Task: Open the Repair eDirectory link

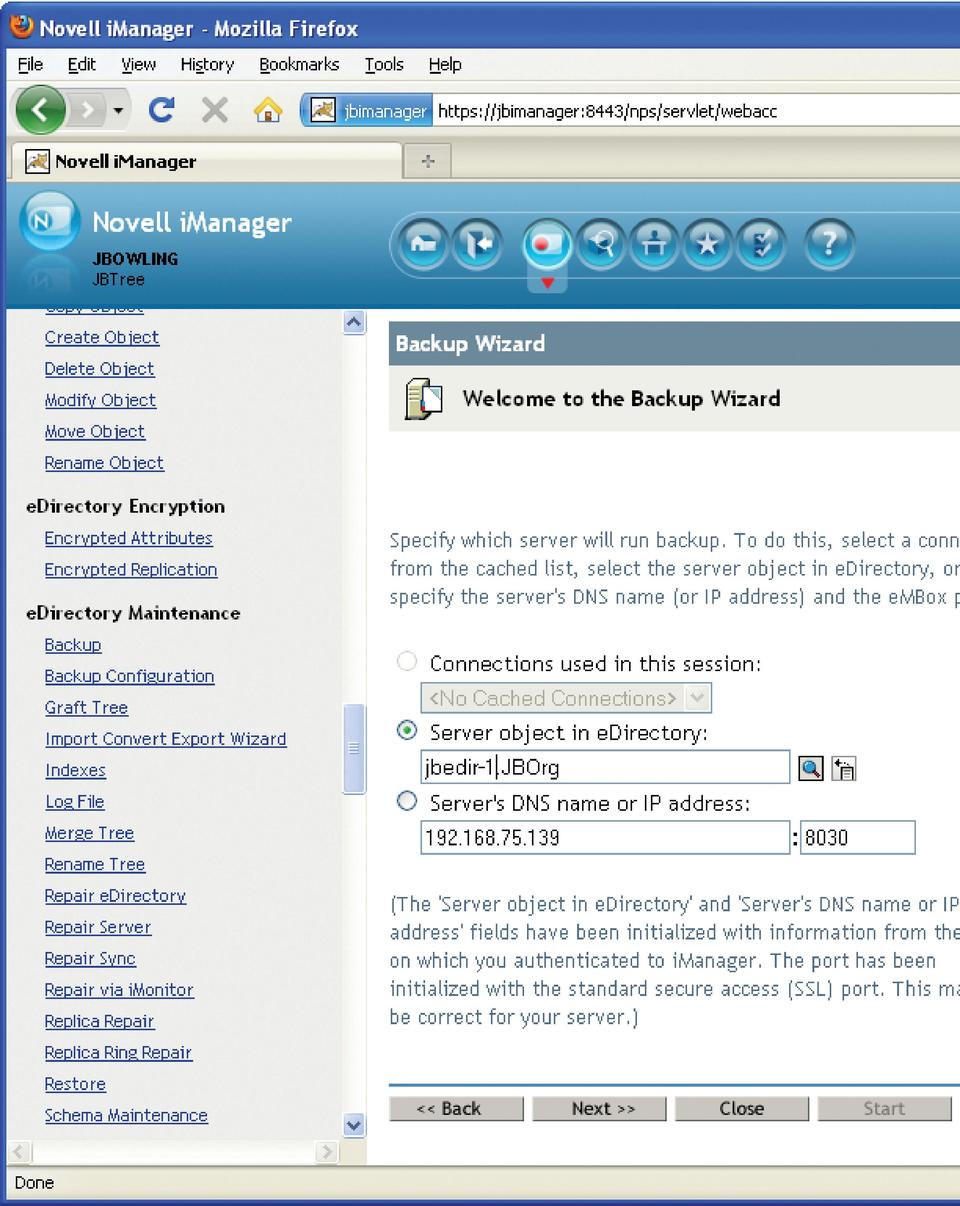Action: tap(115, 896)
